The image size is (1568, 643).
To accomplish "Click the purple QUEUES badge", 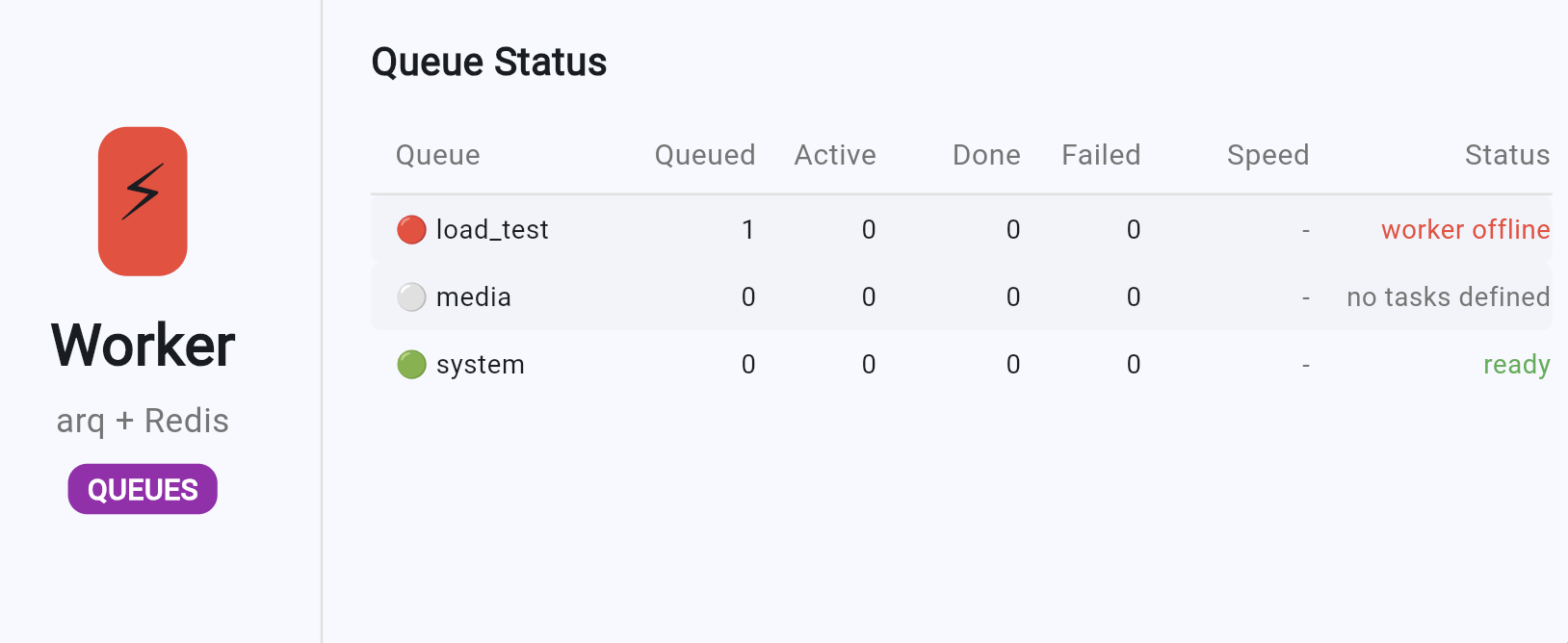I will pos(143,490).
